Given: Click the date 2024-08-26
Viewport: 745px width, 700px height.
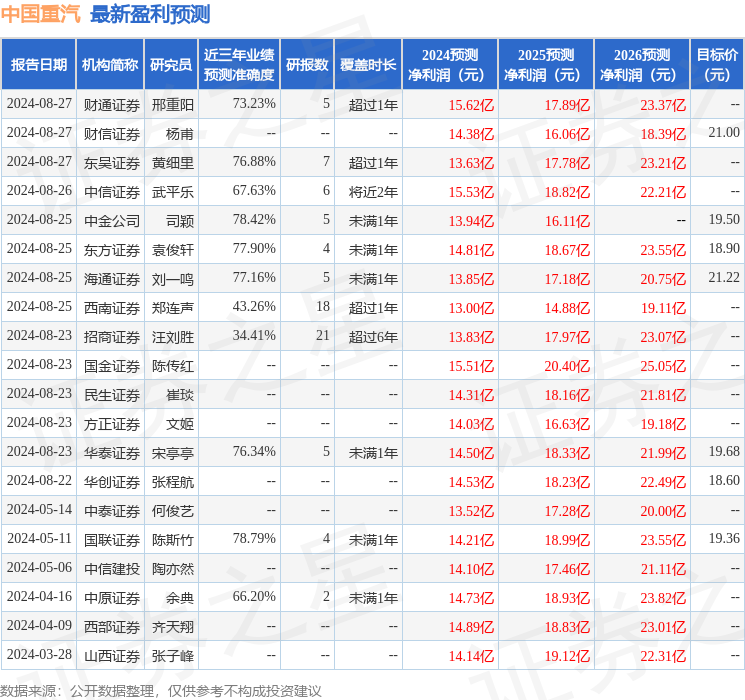Looking at the screenshot, I should (39, 191).
